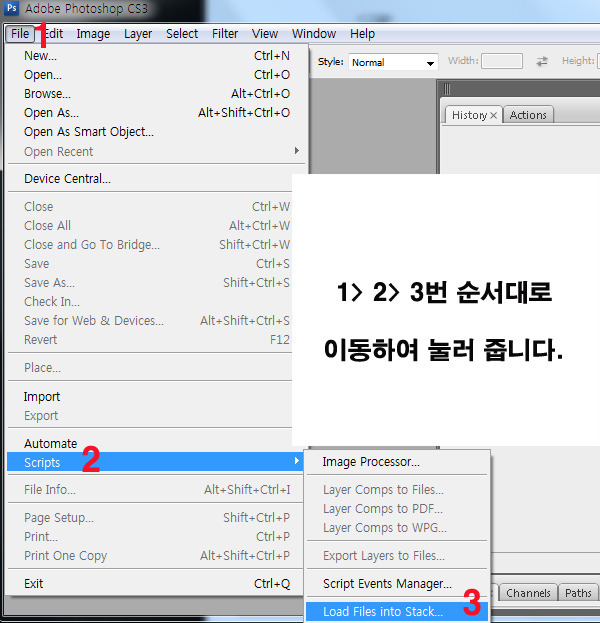Click the history panel grip handle
This screenshot has width=600, height=623.
coord(447,89)
